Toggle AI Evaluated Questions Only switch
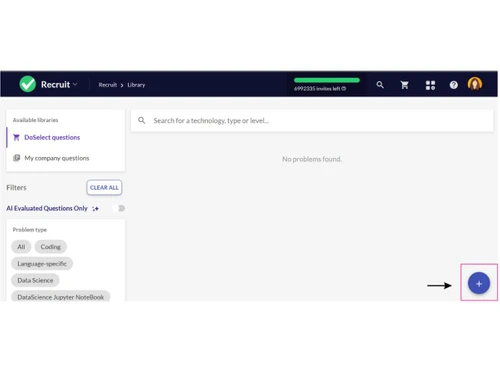 (118, 208)
